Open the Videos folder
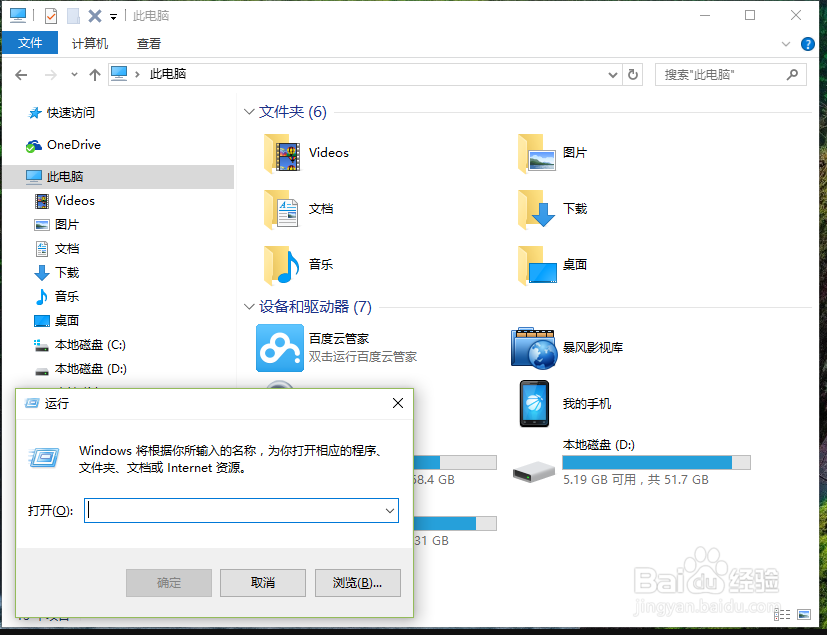Screen dimensions: 827x635 click(x=327, y=153)
